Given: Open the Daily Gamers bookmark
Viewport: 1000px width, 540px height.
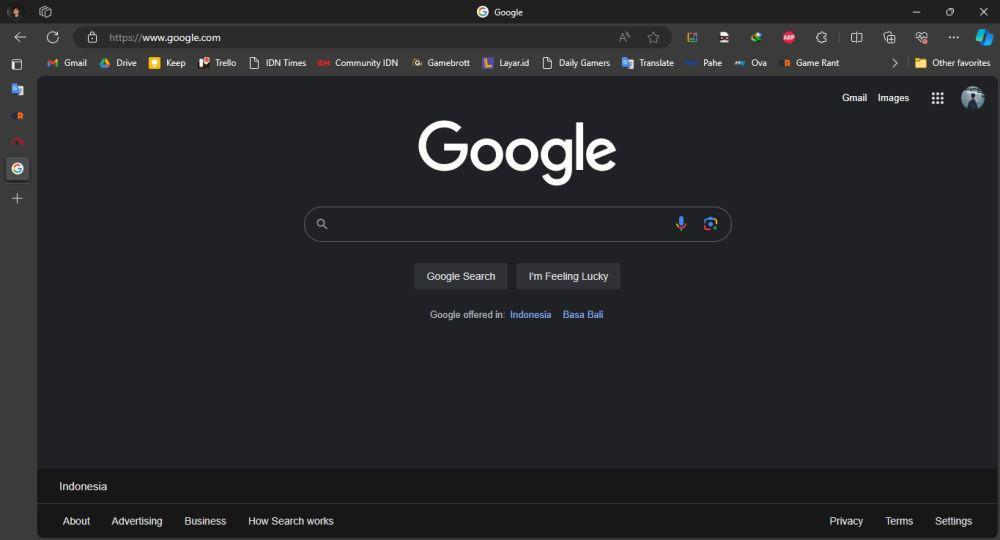Looking at the screenshot, I should point(576,62).
